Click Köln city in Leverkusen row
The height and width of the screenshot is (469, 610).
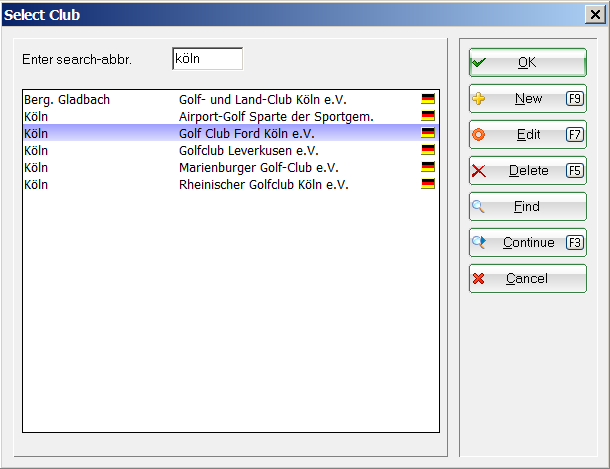point(36,150)
